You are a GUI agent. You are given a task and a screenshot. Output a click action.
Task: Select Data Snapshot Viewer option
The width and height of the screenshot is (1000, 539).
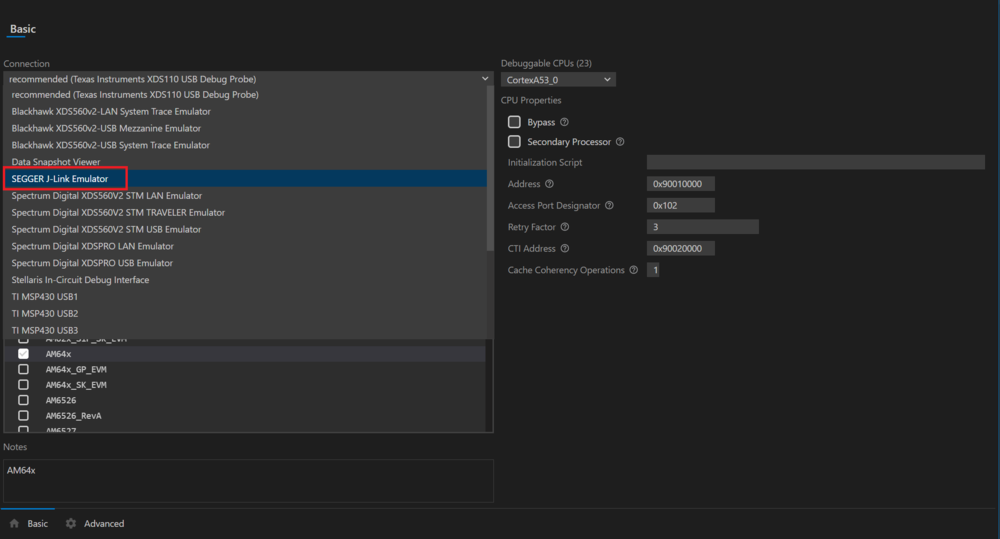(x=245, y=162)
